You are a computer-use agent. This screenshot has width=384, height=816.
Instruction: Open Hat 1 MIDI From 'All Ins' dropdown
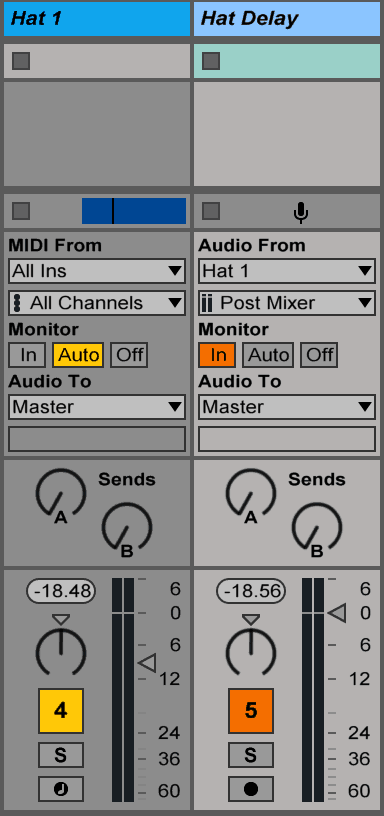tap(97, 271)
